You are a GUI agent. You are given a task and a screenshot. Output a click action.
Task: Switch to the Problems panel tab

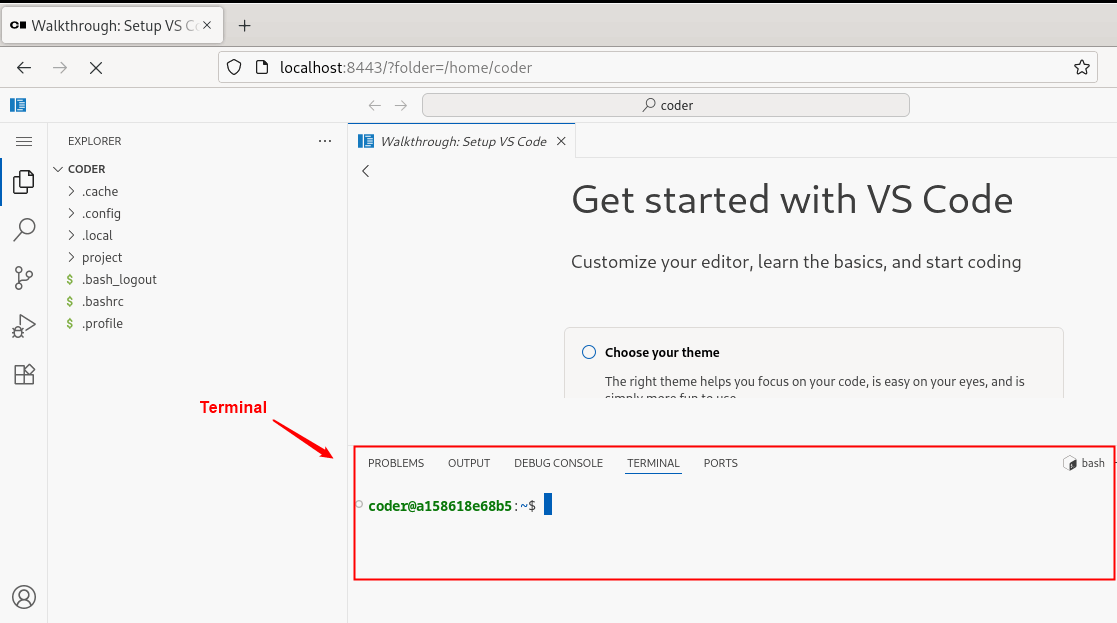[x=396, y=463]
